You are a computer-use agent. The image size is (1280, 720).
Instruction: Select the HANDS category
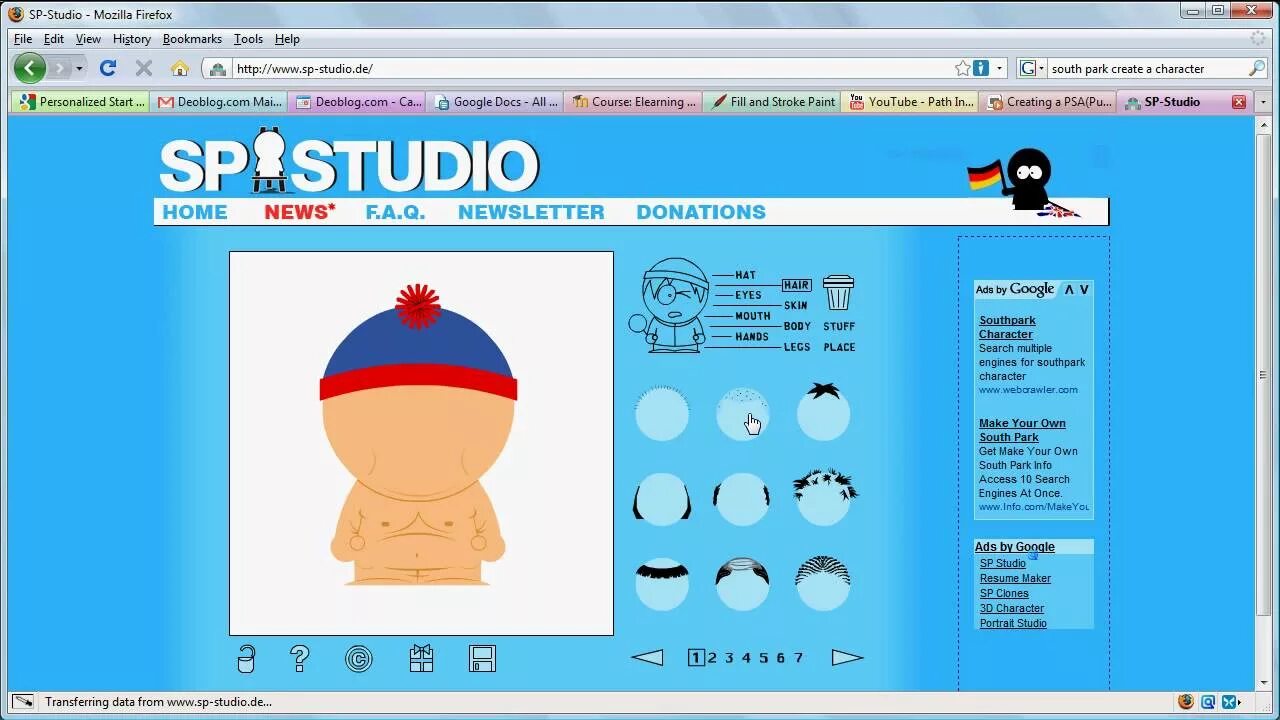(752, 337)
